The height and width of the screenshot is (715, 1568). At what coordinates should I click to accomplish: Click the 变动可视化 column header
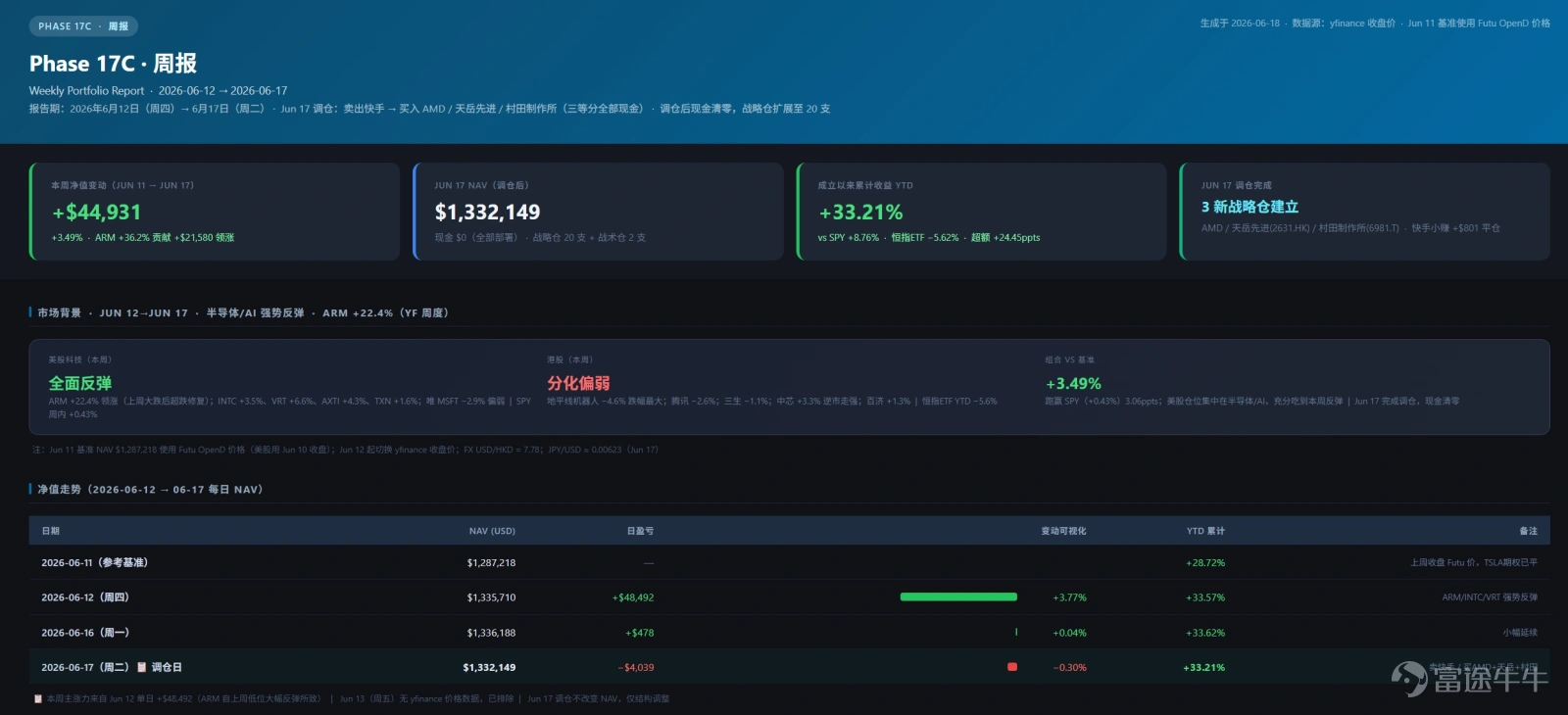point(1063,531)
